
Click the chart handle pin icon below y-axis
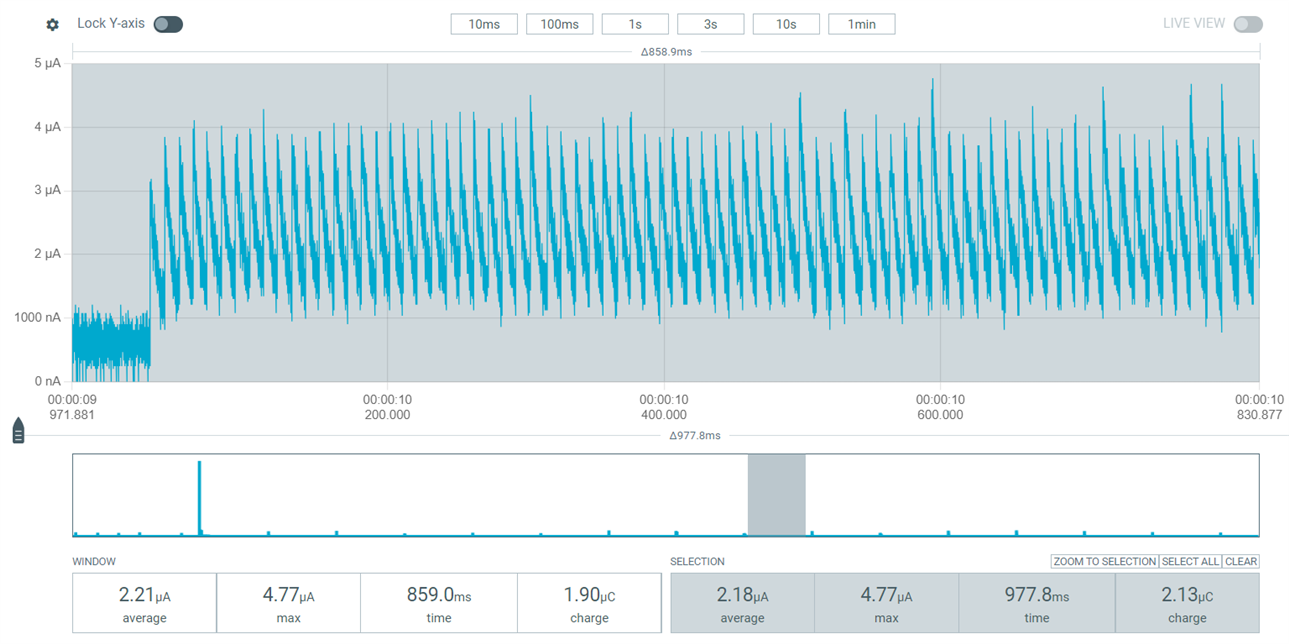point(17,430)
